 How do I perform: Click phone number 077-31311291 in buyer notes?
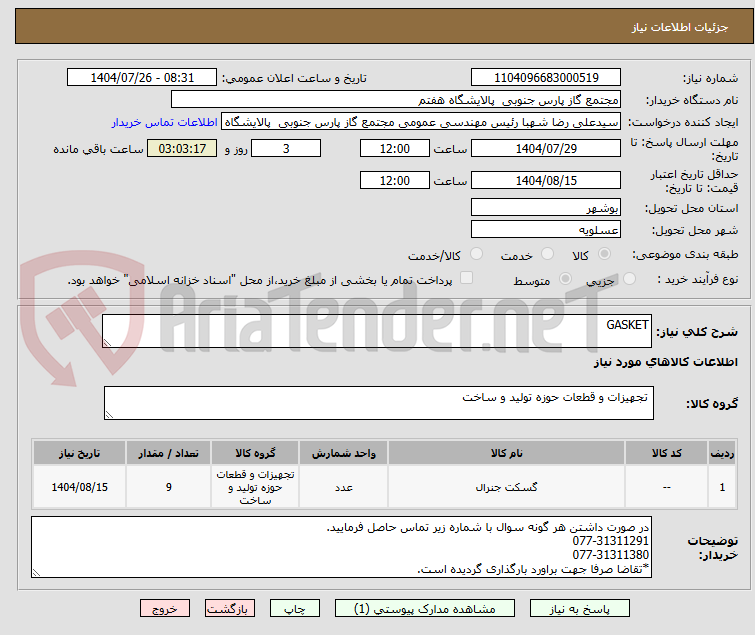tap(610, 541)
